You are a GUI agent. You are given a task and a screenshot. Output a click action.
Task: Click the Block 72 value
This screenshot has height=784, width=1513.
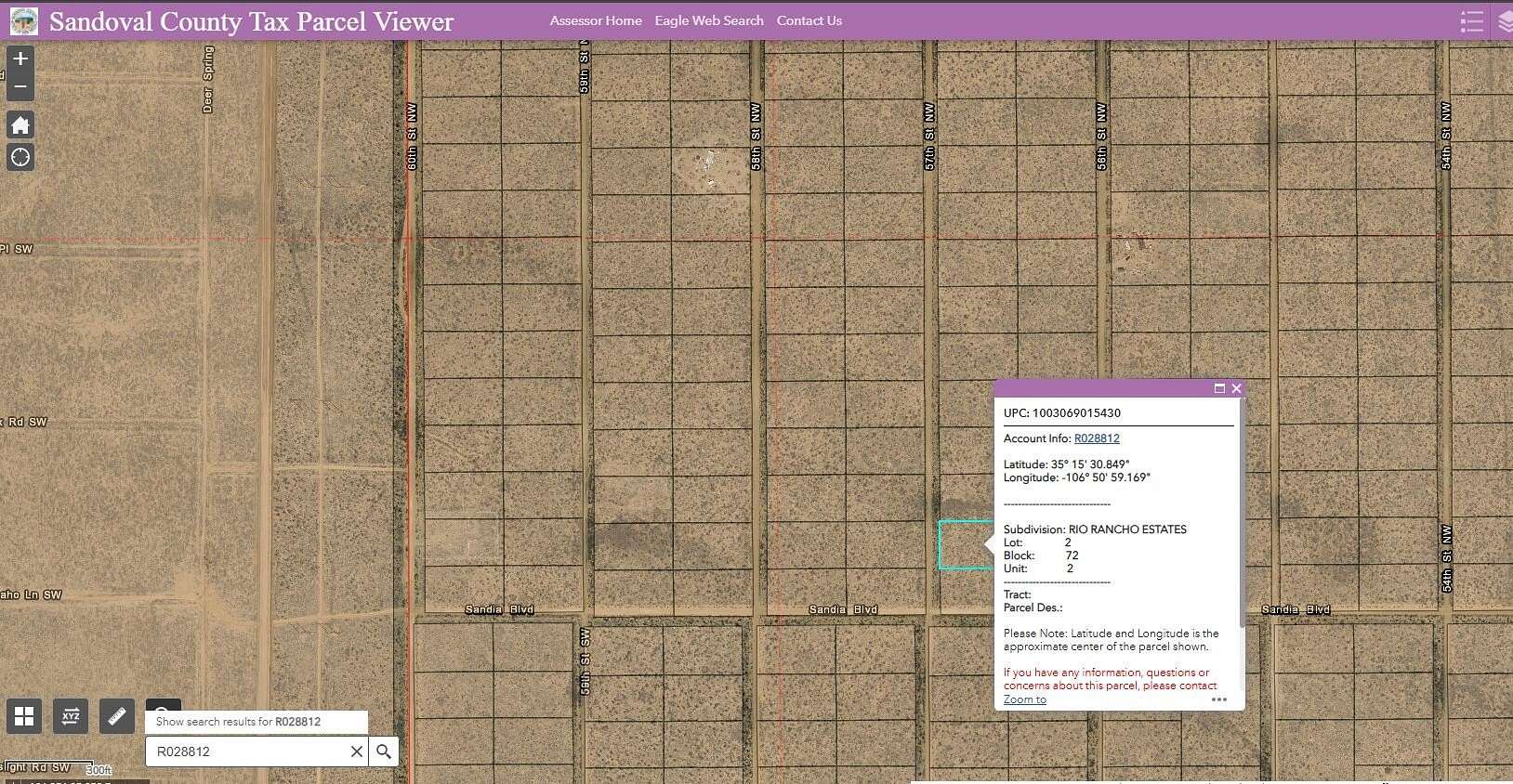pos(1072,555)
